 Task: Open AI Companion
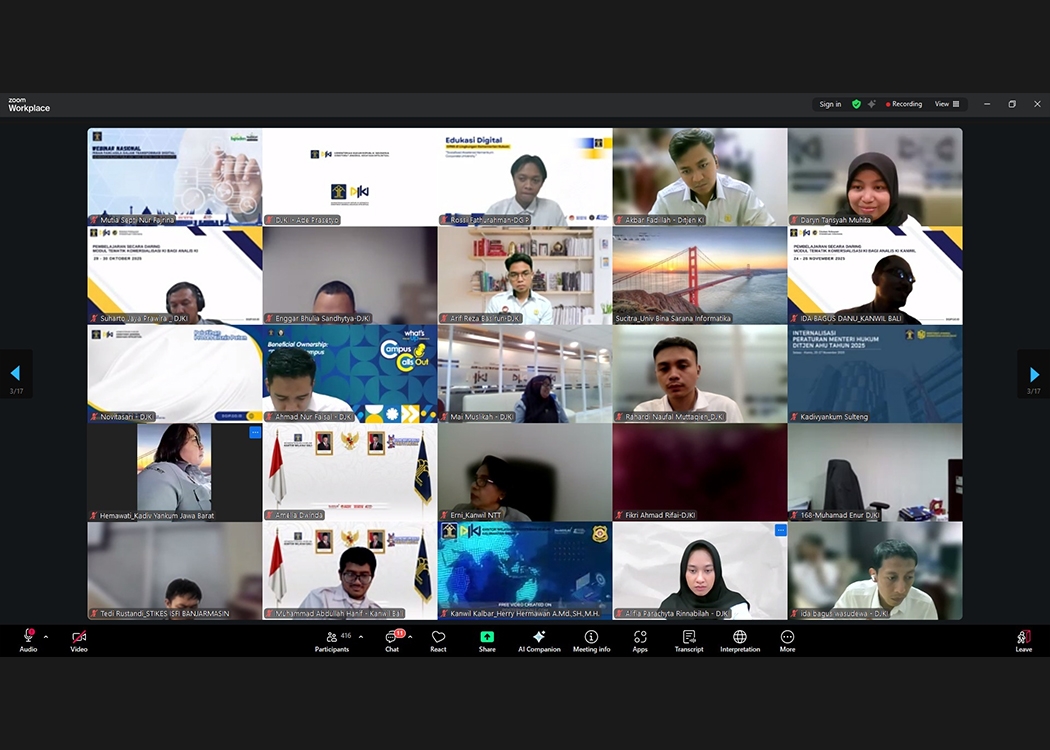(539, 640)
